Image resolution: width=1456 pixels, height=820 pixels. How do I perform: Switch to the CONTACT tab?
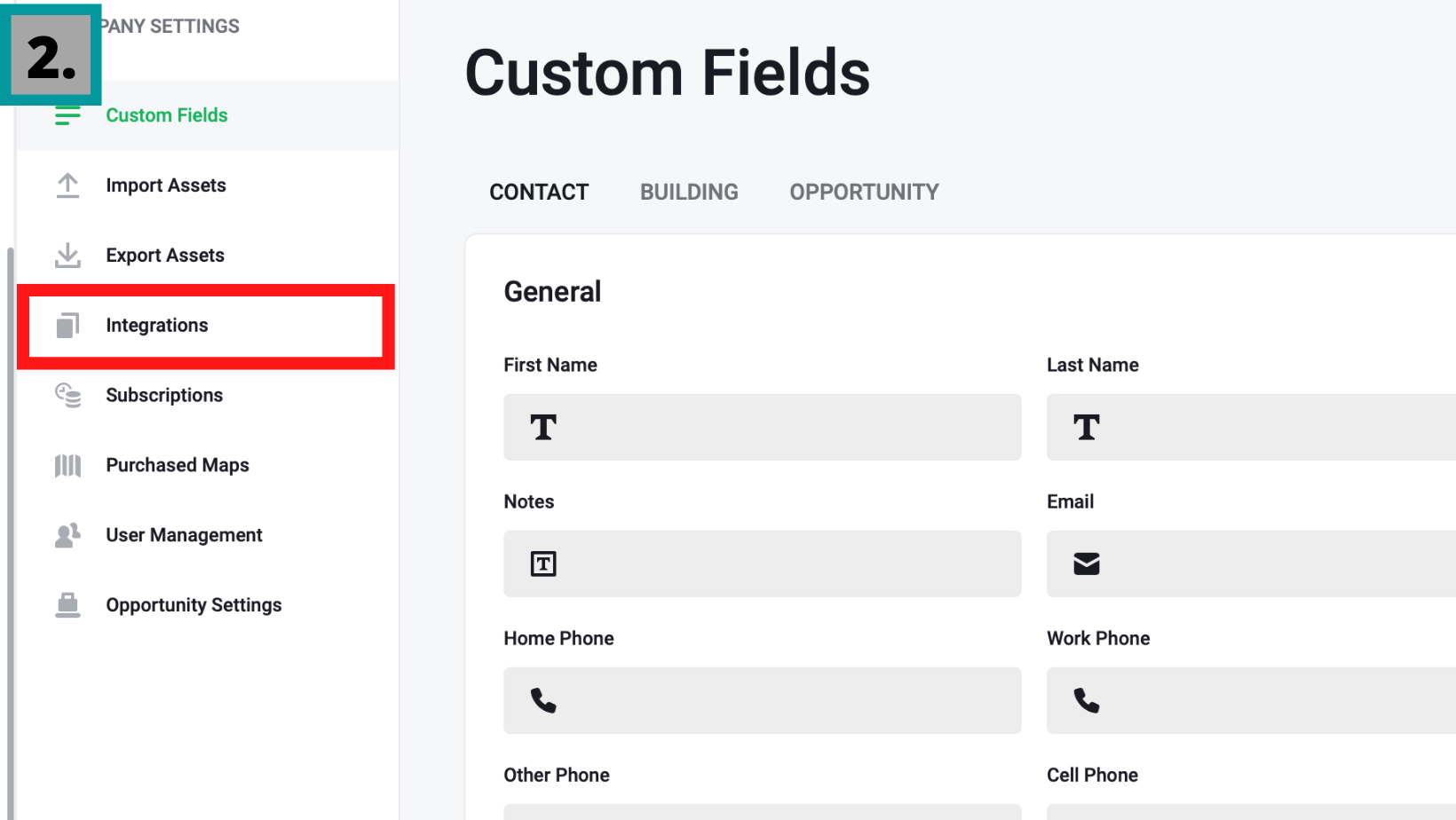[539, 192]
